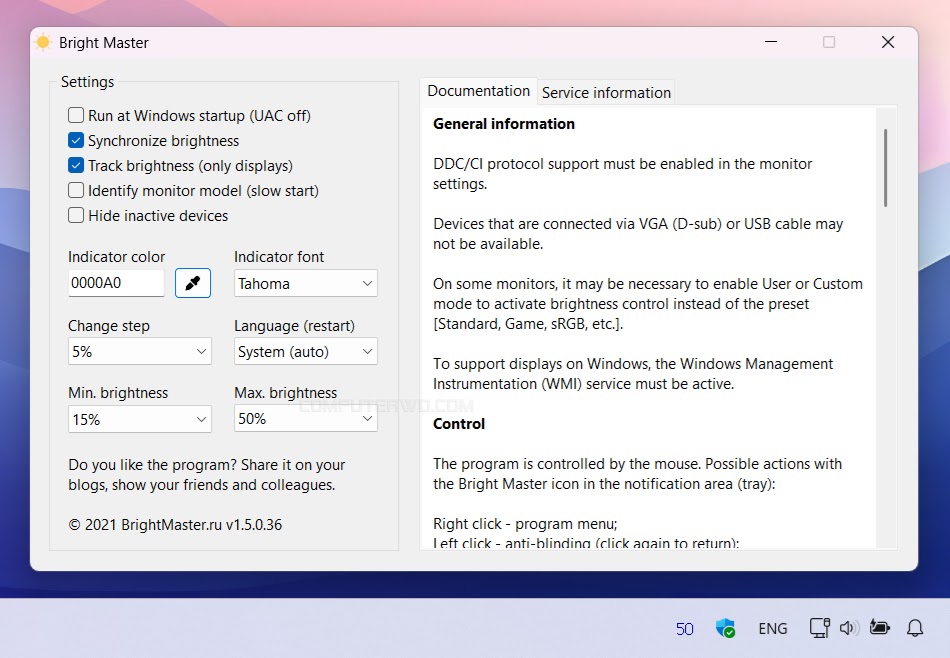Click the 'Do you like the program?' text

click(x=207, y=475)
